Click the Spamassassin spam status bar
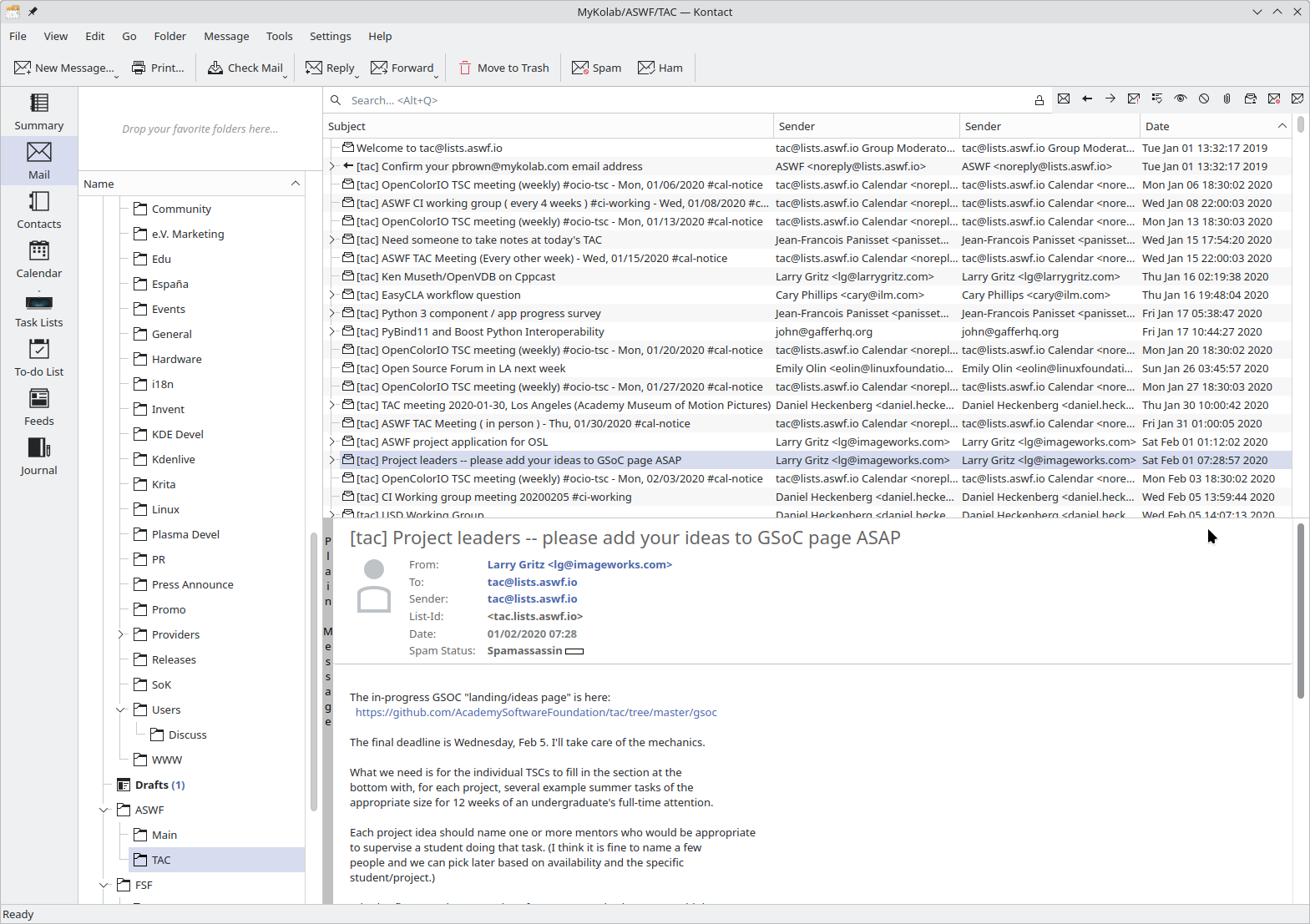Screen dimensions: 1310x924 coord(574,651)
